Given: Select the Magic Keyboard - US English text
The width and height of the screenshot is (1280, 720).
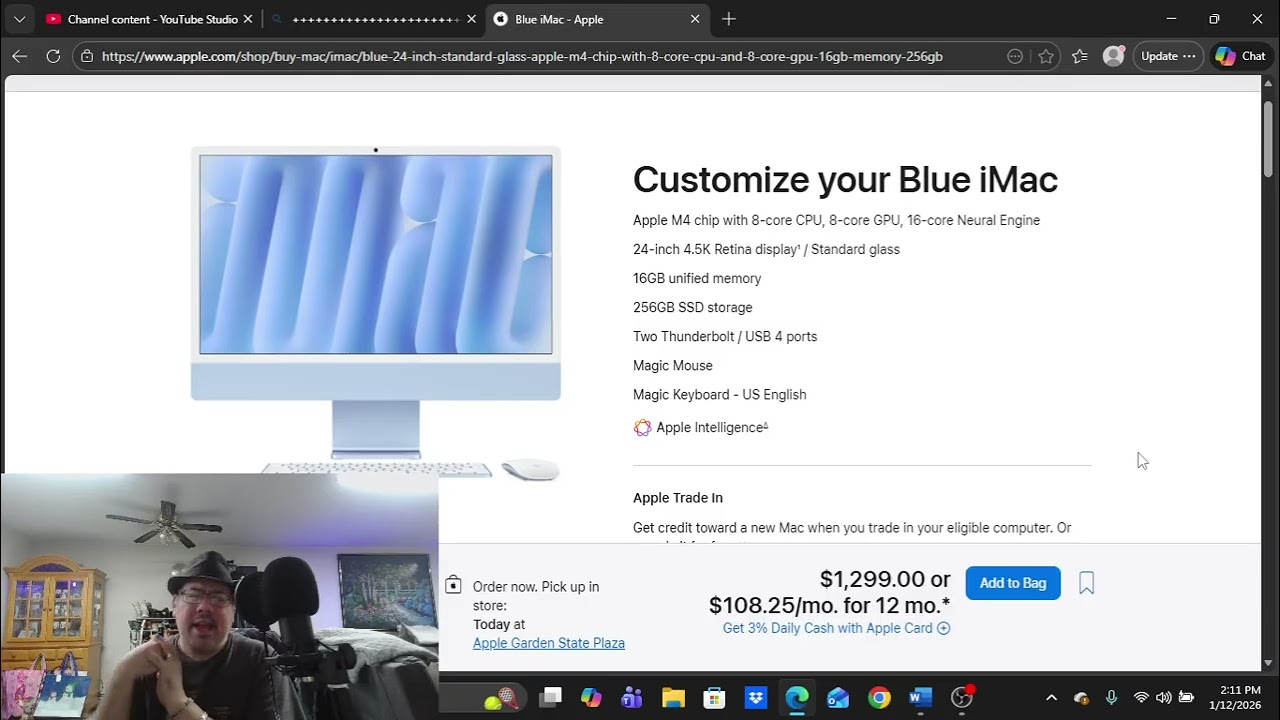Looking at the screenshot, I should coord(720,394).
